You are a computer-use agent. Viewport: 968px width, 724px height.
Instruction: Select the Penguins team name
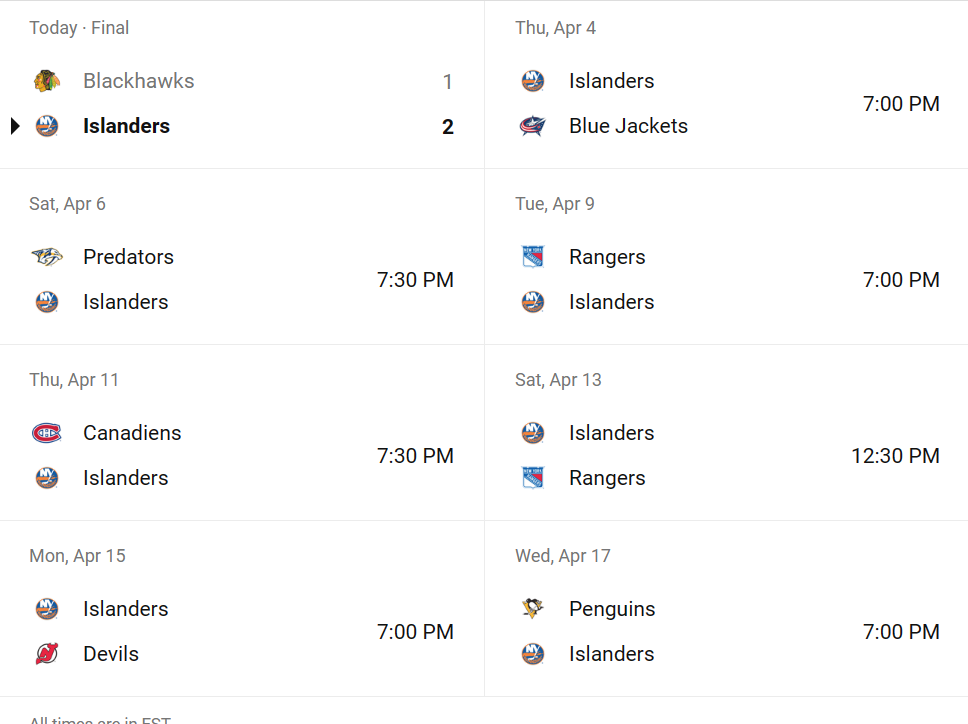click(612, 609)
